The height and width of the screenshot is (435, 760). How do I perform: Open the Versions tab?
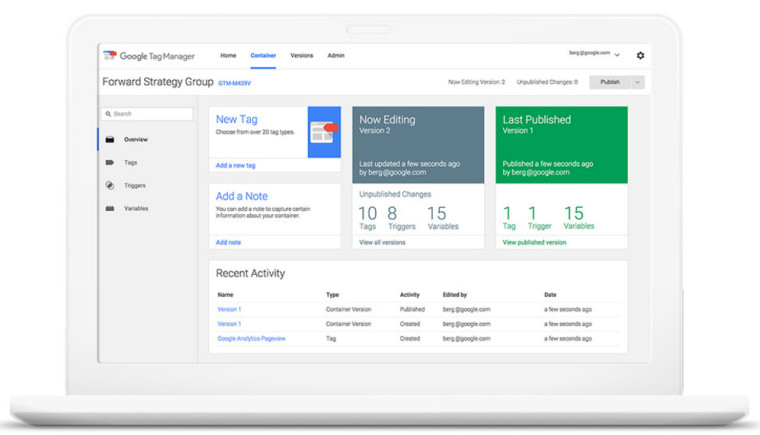[301, 55]
